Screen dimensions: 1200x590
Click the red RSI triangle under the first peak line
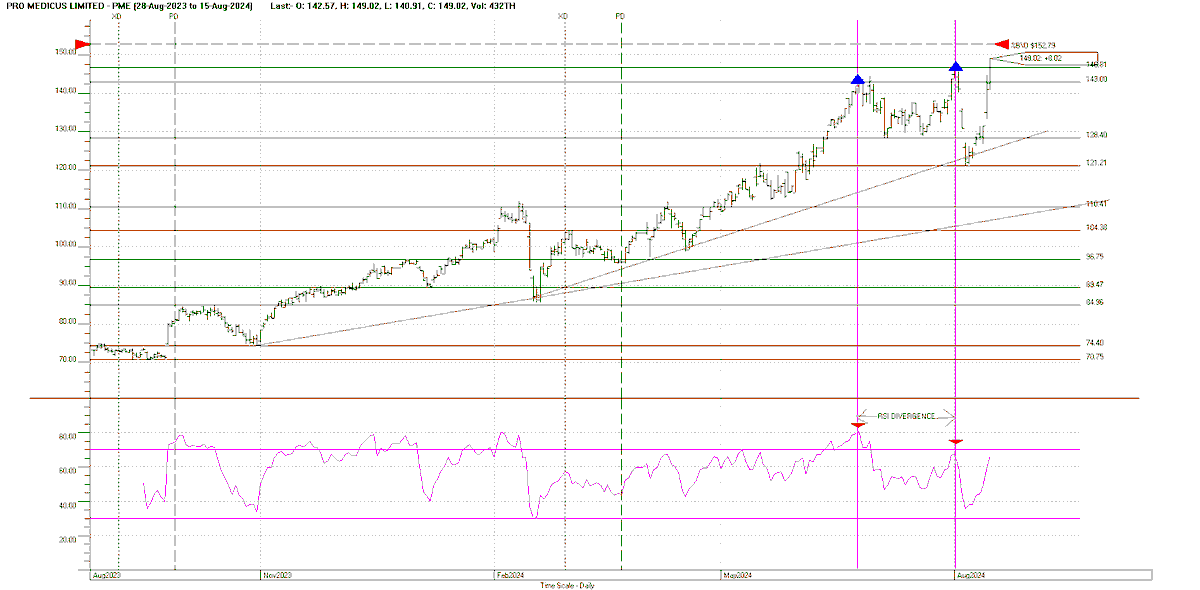857,425
